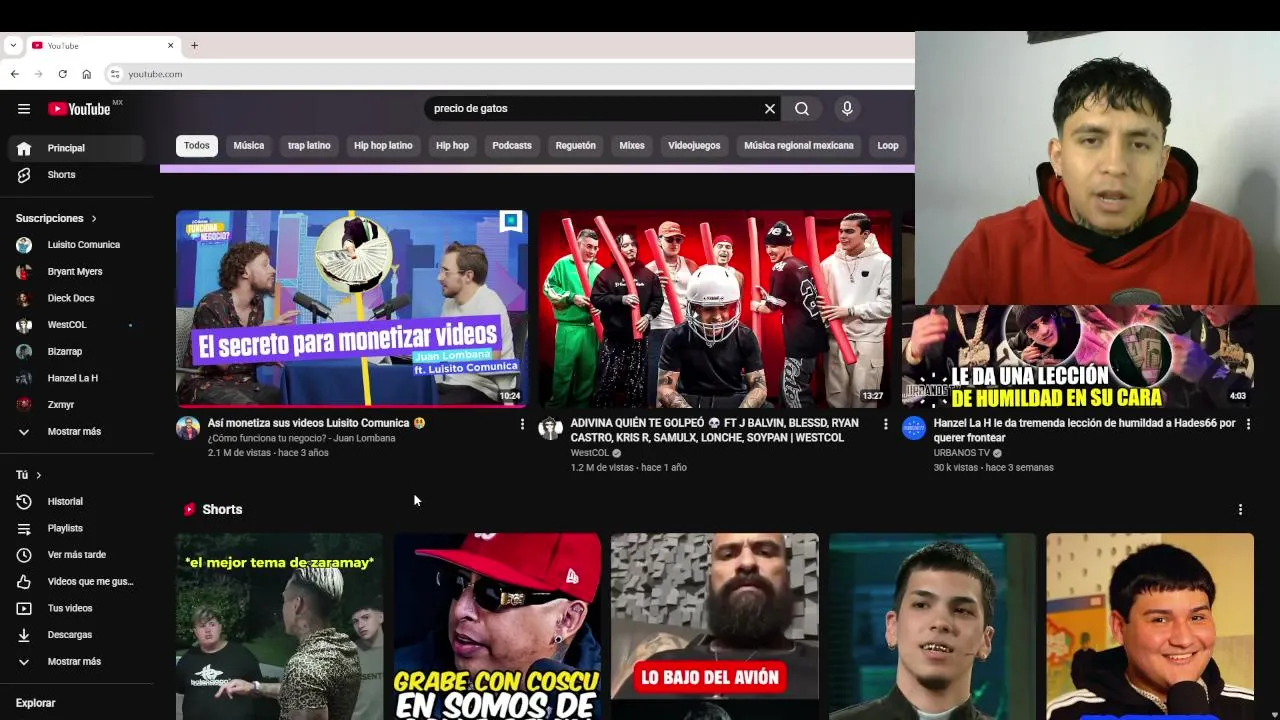
Task: Open Shorts in the sidebar
Action: pos(76,175)
